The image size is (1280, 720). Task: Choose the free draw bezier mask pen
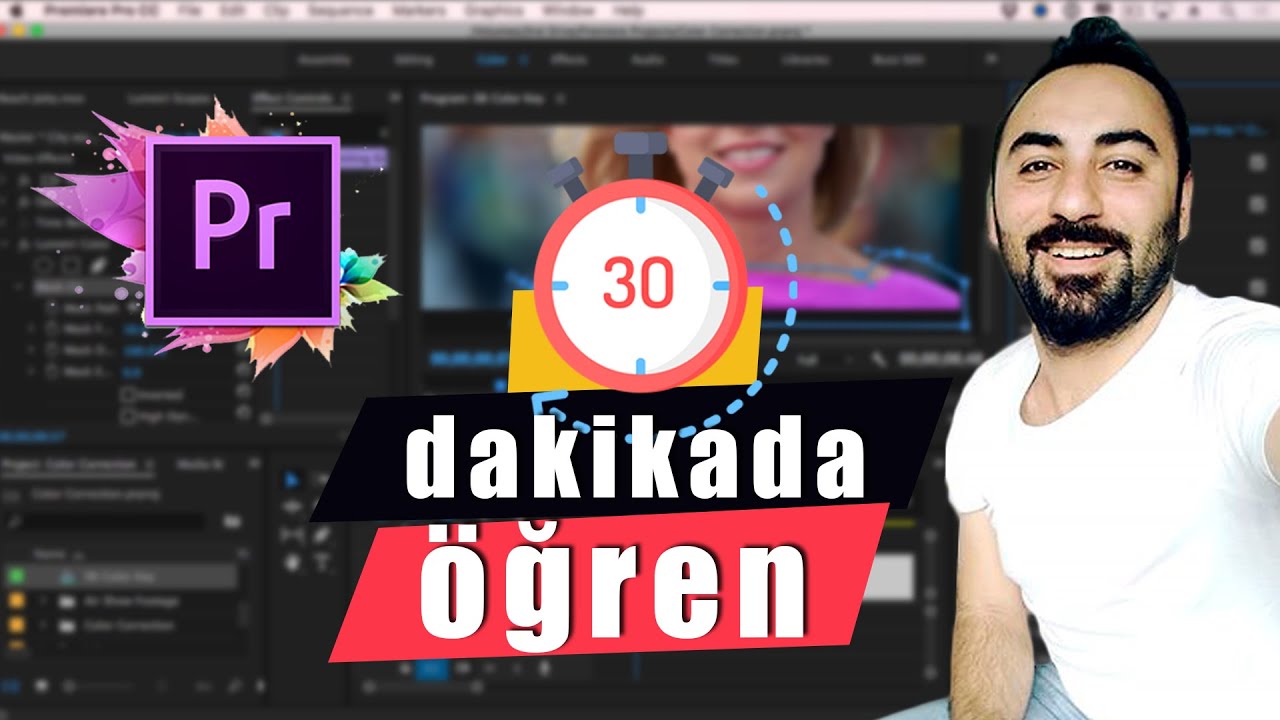(97, 266)
